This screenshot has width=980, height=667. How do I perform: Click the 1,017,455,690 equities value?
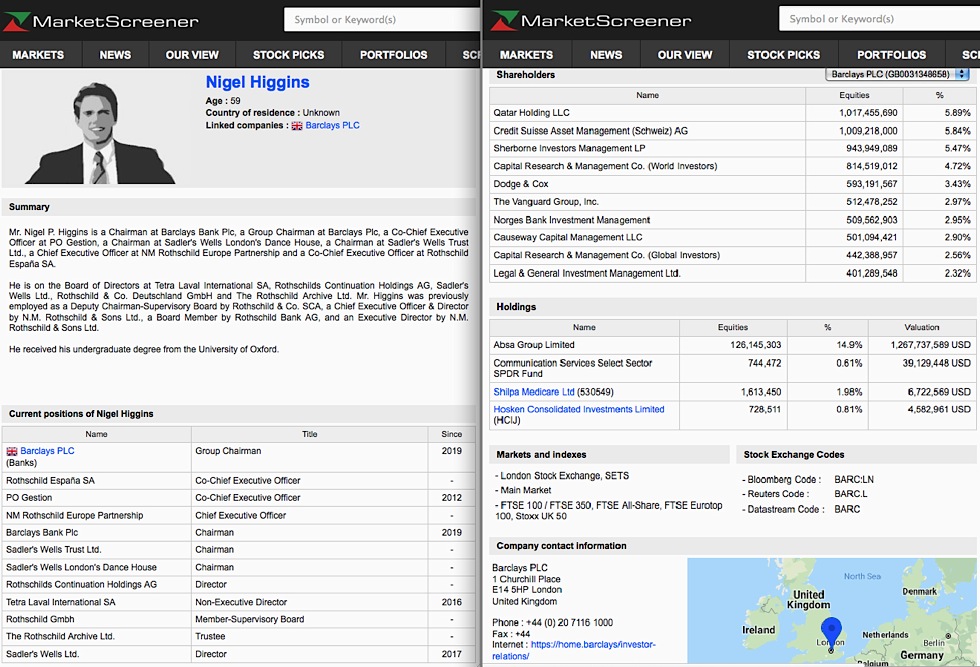(868, 113)
